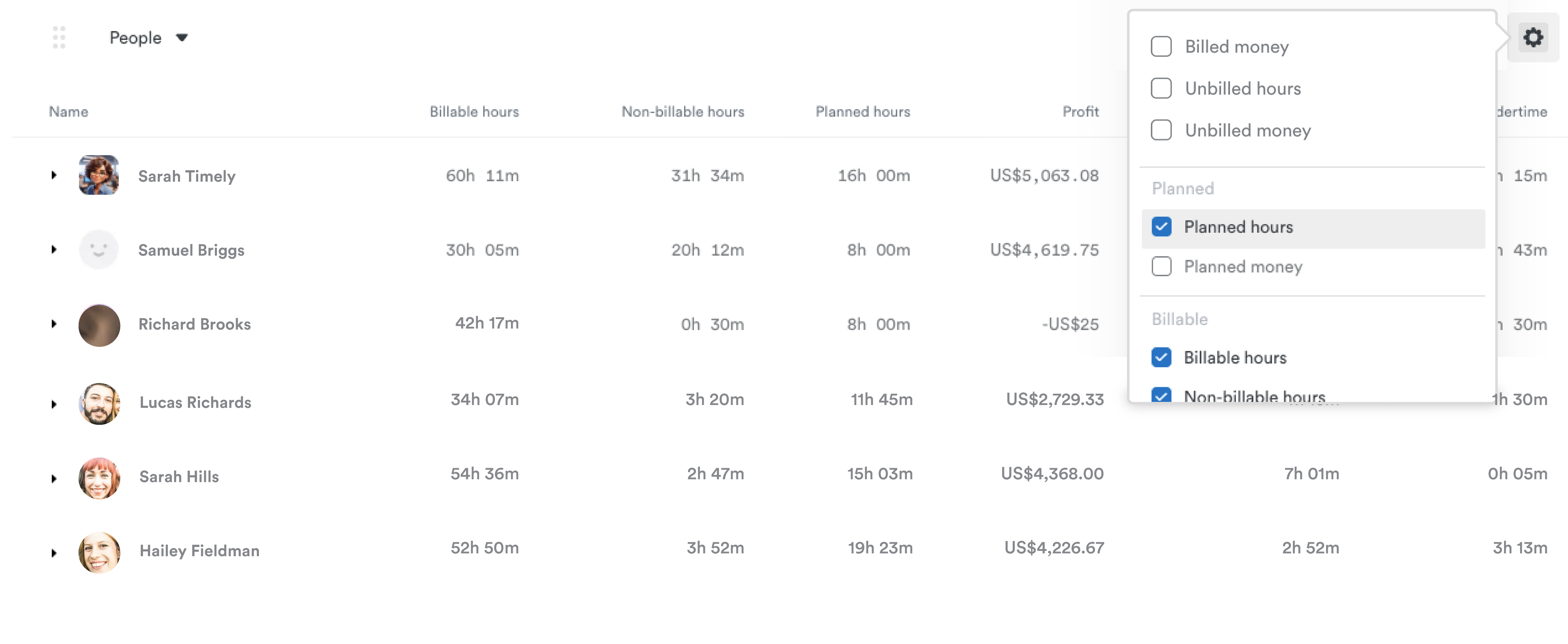Screen dimensions: 1568x644
Task: Click Hailey Fieldman's avatar photo
Action: click(99, 552)
